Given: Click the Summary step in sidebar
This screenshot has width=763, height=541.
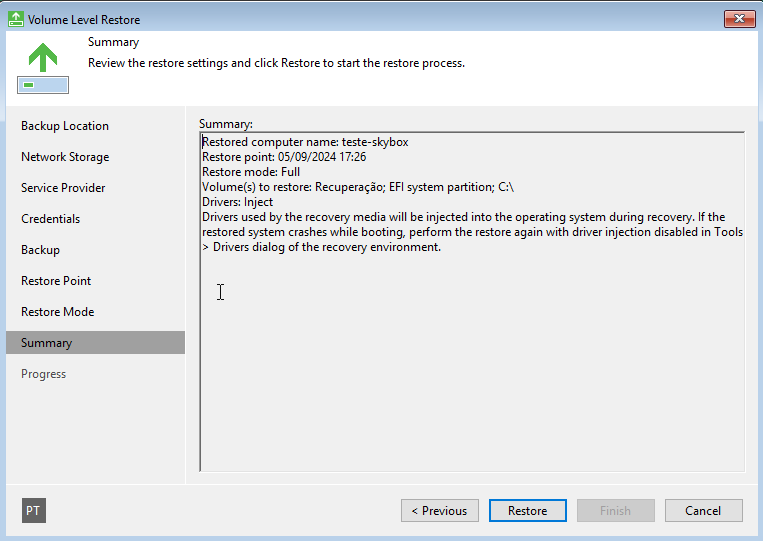Looking at the screenshot, I should point(95,343).
